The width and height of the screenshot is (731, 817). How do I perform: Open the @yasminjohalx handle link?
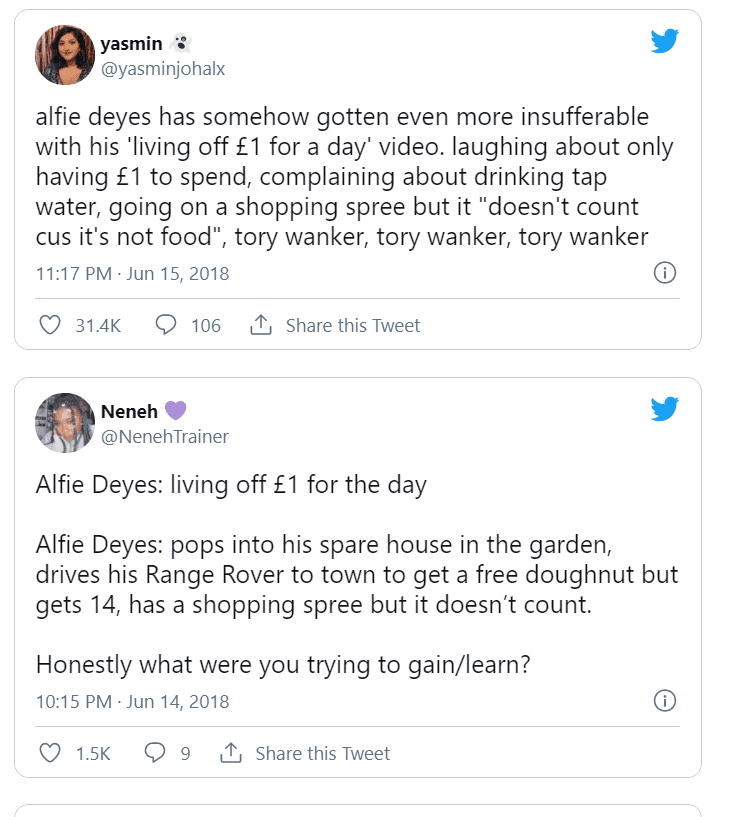click(x=163, y=69)
